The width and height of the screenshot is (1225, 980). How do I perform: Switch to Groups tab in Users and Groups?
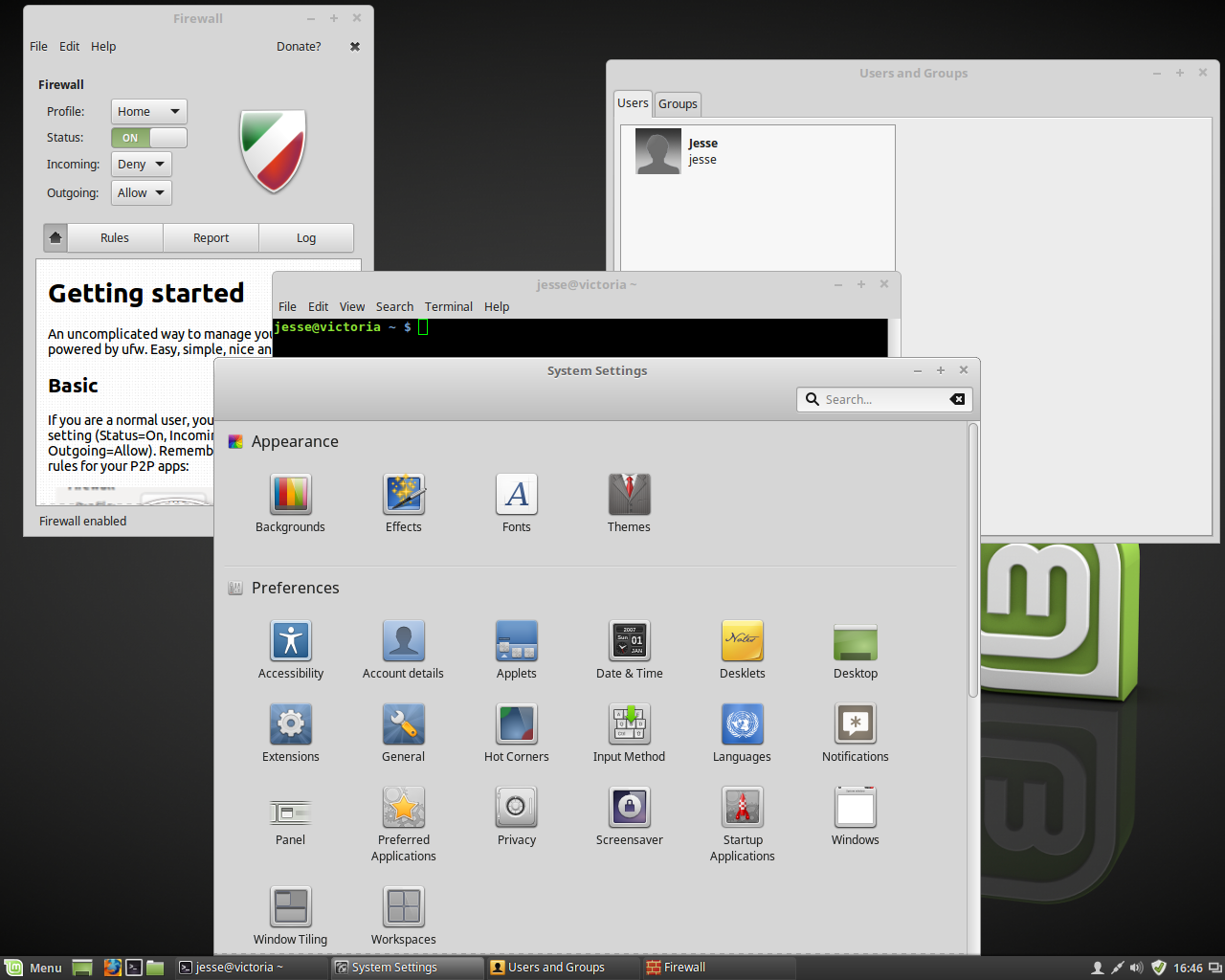click(678, 103)
